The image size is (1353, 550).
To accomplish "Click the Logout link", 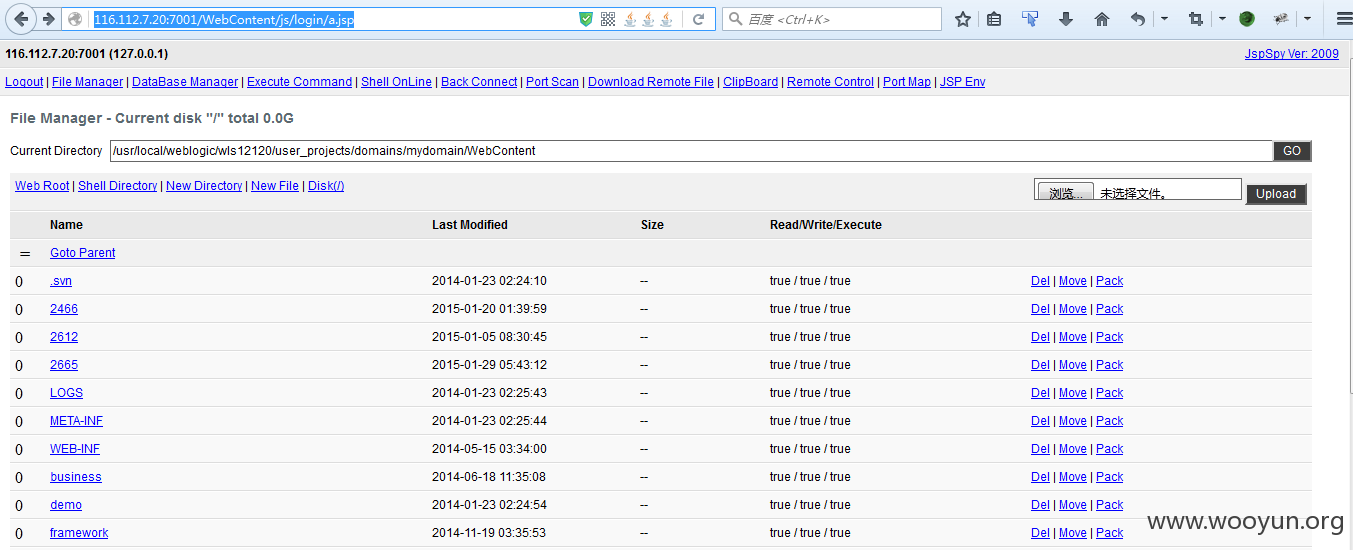I will coord(24,82).
